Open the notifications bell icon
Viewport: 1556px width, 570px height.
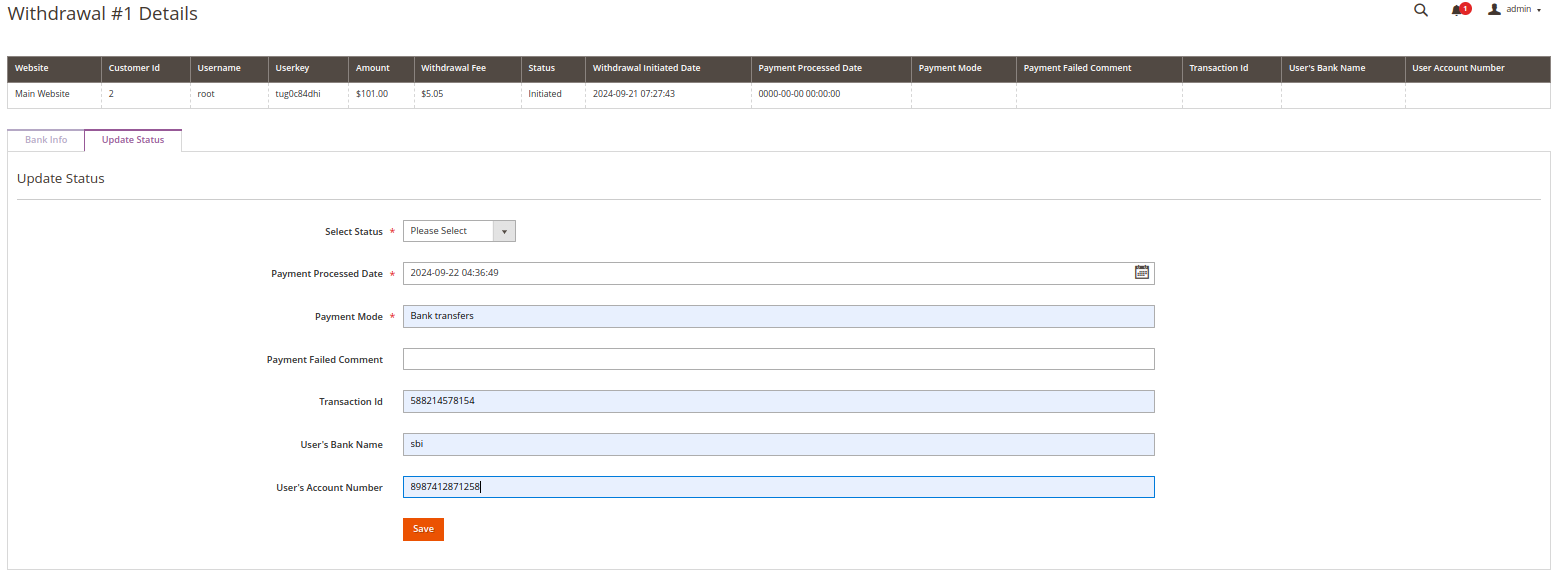[1458, 10]
